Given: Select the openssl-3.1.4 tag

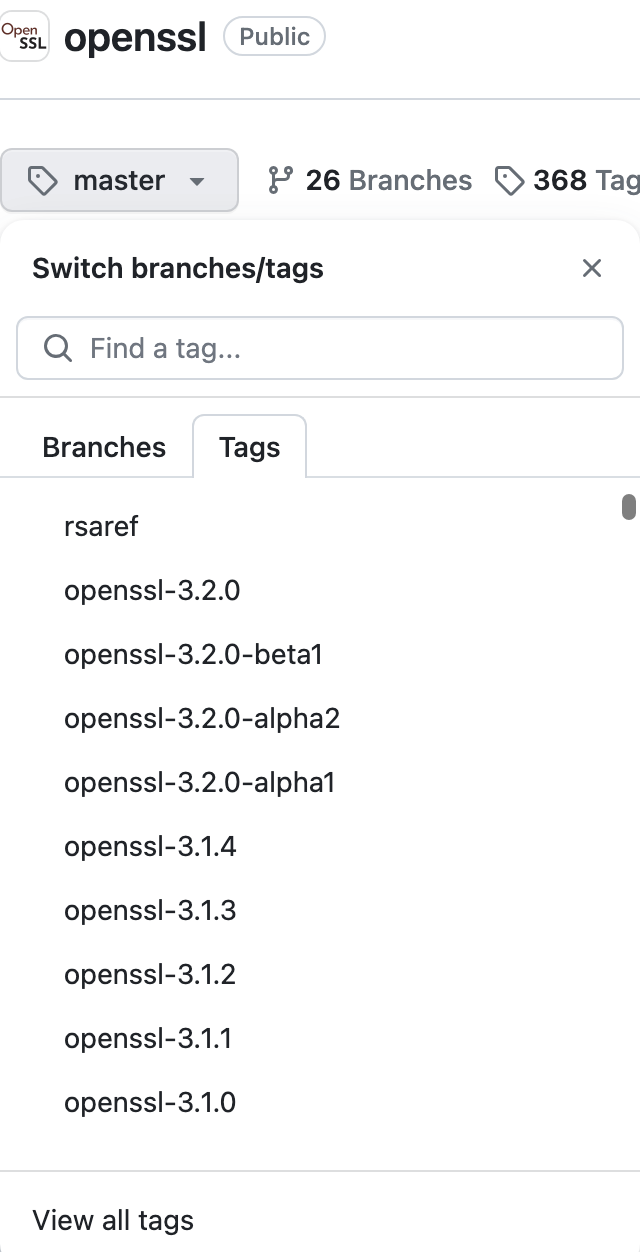Looking at the screenshot, I should (151, 846).
